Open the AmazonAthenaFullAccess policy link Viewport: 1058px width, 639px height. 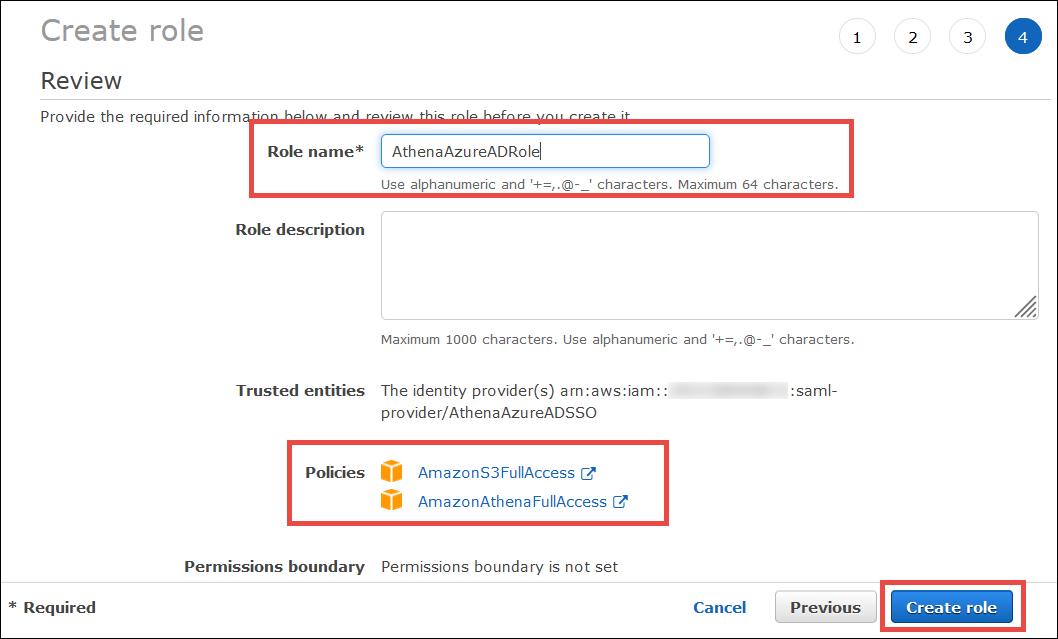512,502
